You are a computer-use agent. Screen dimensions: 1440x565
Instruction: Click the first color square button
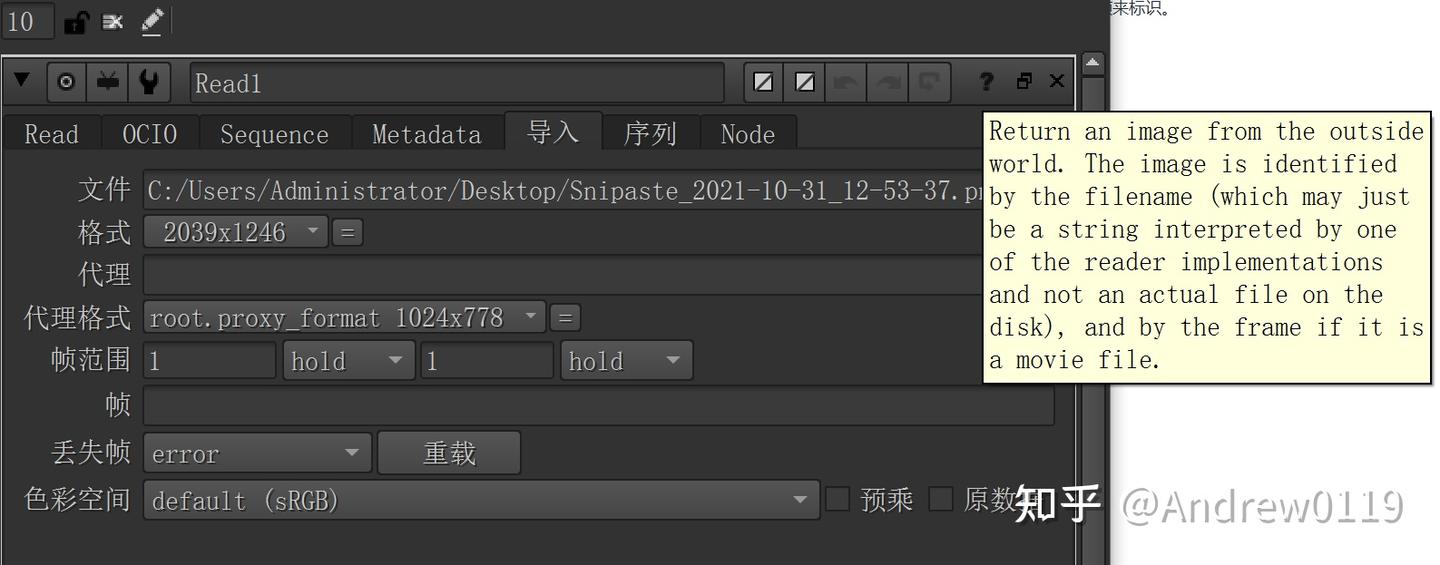[764, 83]
